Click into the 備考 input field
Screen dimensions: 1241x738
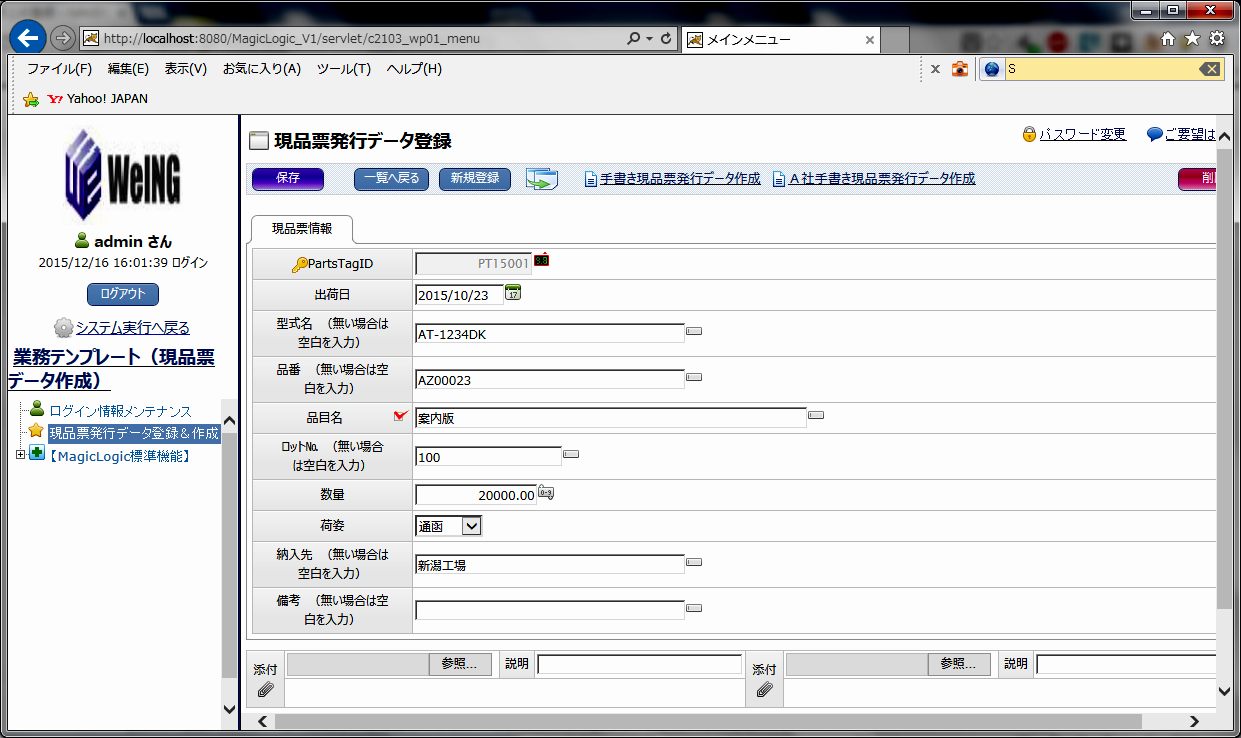point(550,610)
